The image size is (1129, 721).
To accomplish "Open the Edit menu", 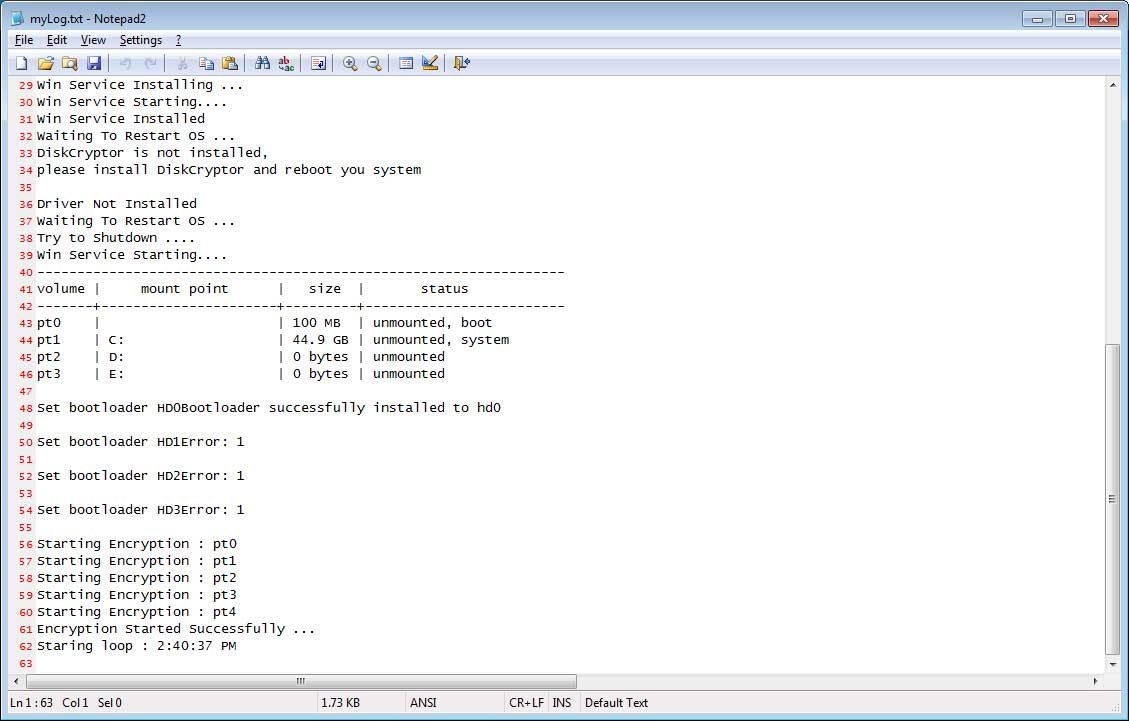I will (x=57, y=40).
